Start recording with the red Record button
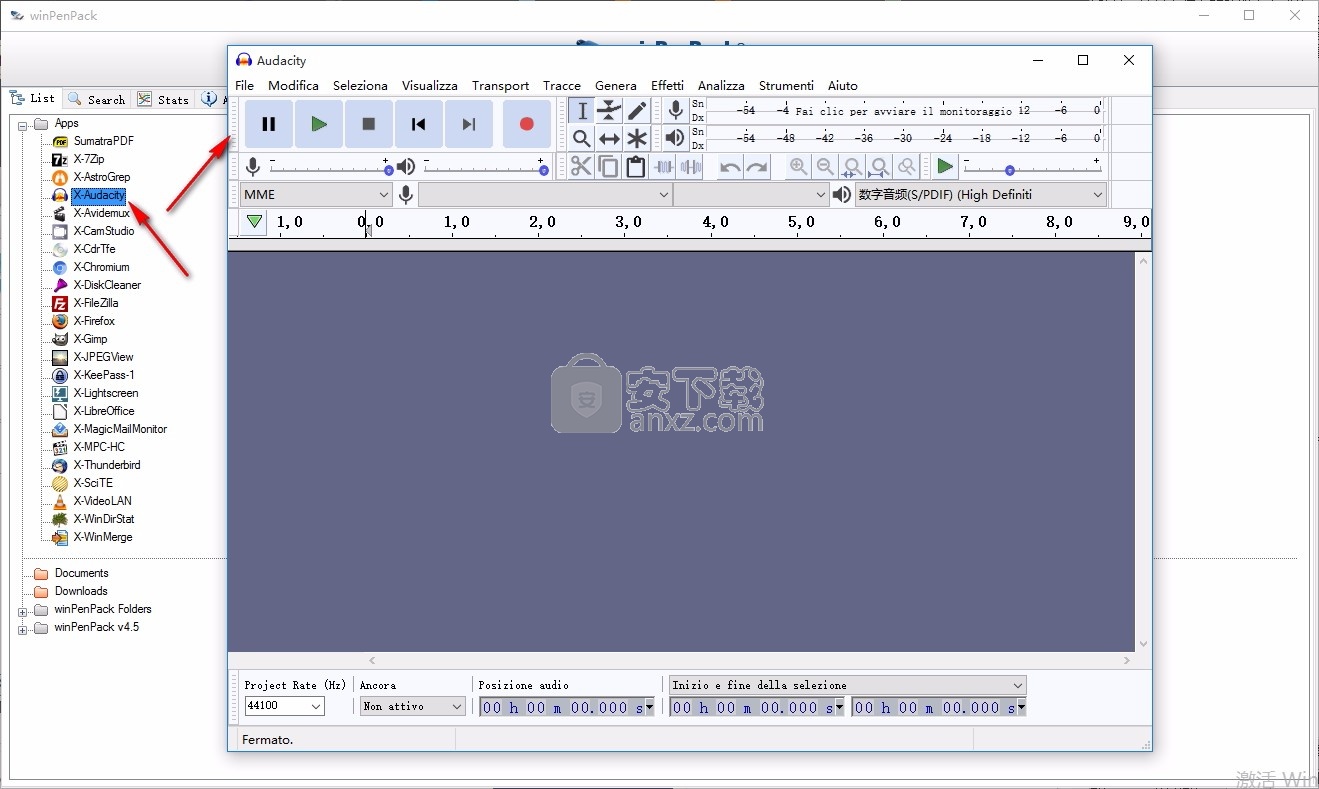The image size is (1319, 789). coord(527,124)
